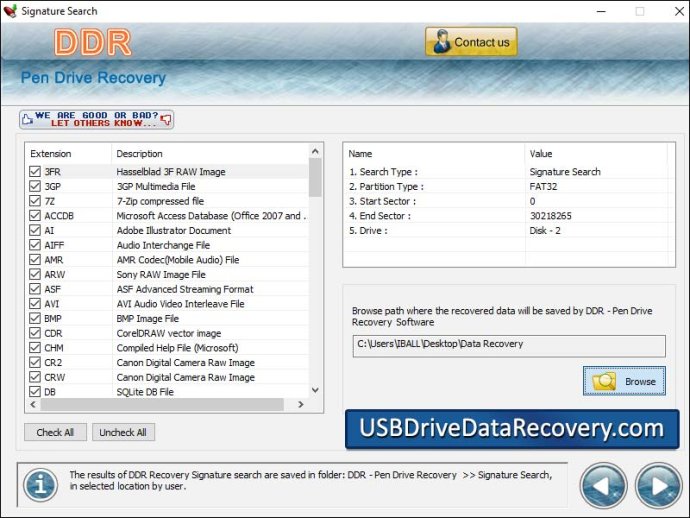690x518 pixels.
Task: Click the '3. Start Sector :' row label
Action: tap(382, 201)
